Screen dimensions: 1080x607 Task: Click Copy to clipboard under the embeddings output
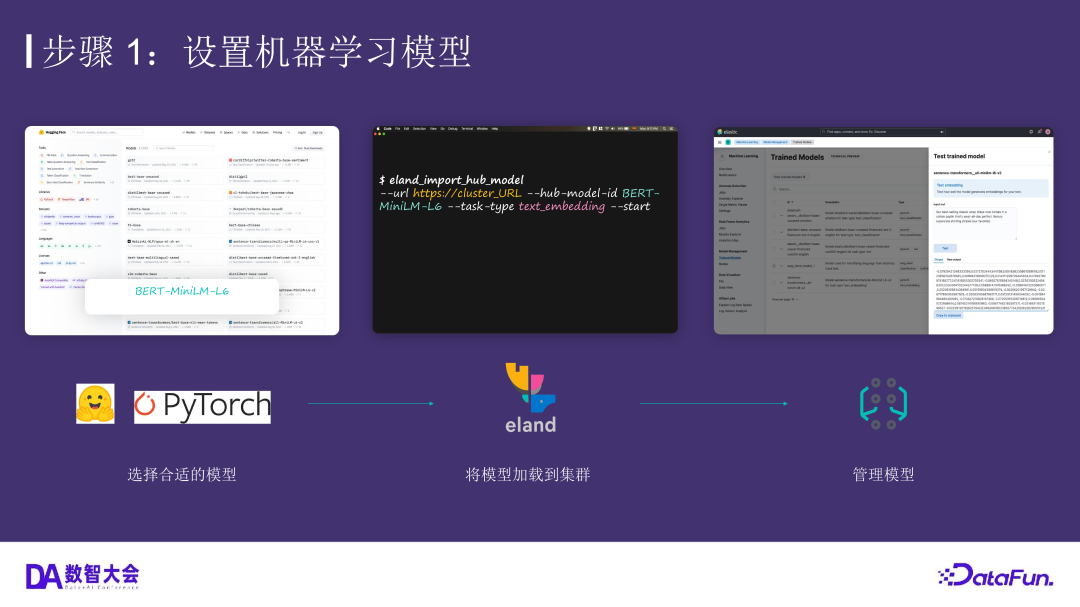point(949,315)
